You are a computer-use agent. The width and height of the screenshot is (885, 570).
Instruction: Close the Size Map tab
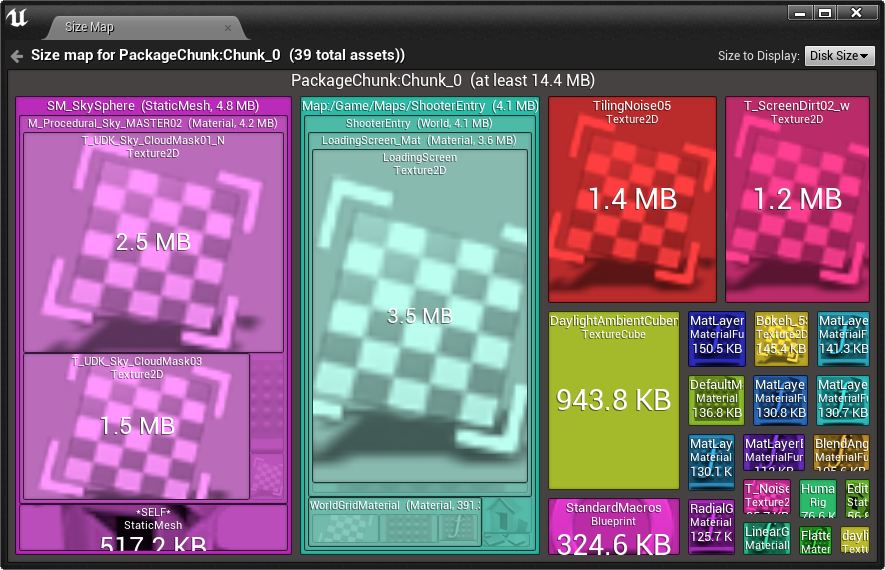coord(227,28)
